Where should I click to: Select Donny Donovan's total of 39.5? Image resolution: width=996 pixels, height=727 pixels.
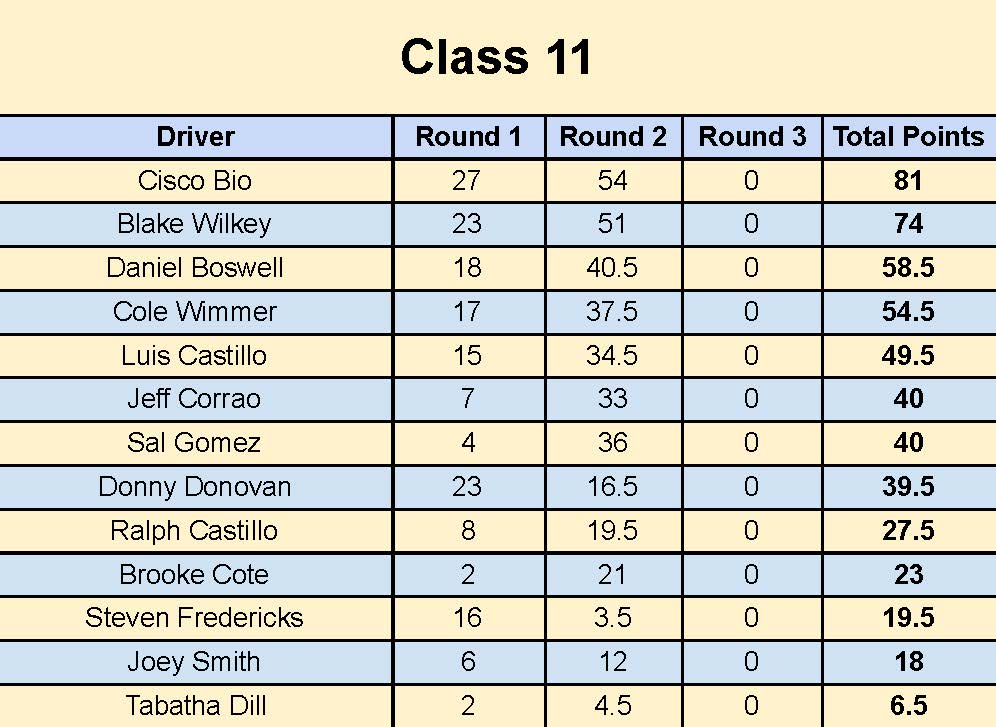[908, 487]
